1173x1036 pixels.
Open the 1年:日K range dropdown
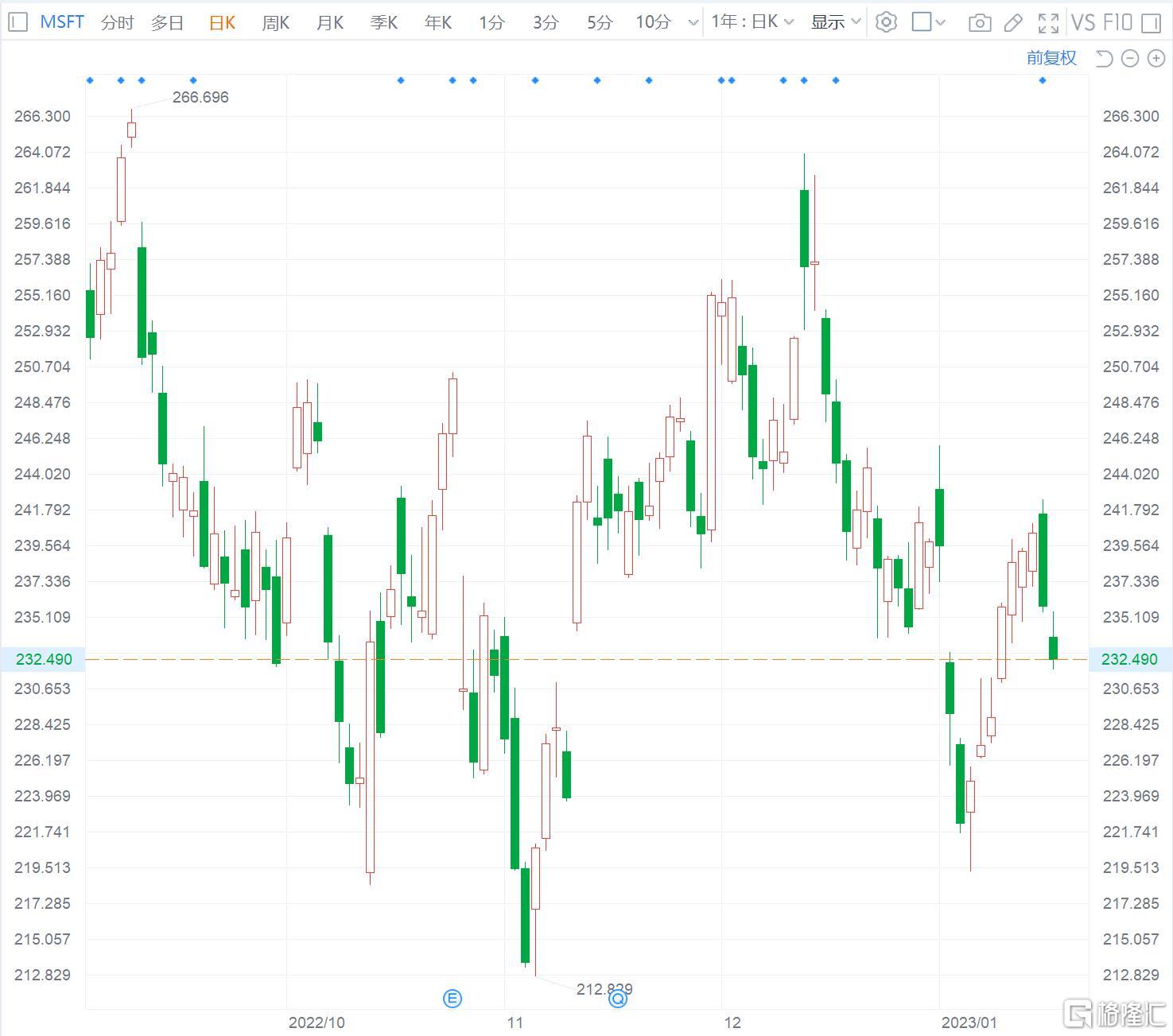[x=752, y=21]
